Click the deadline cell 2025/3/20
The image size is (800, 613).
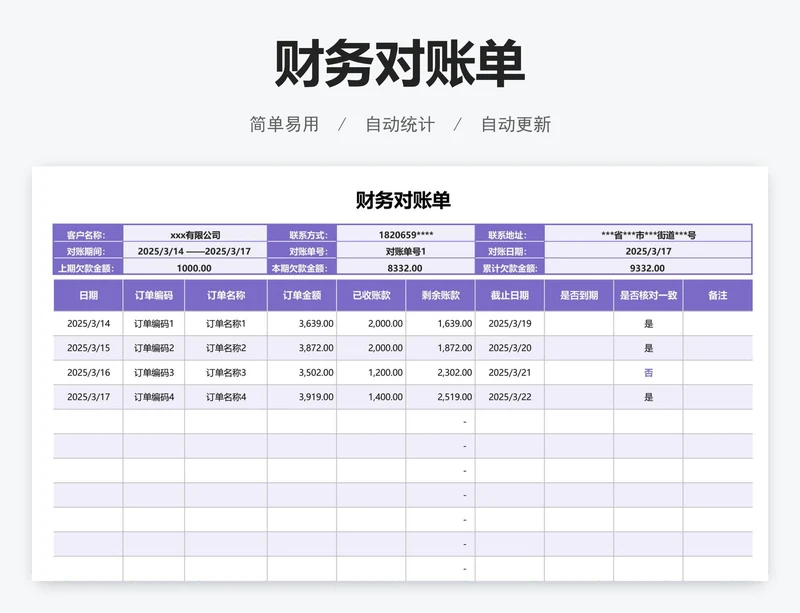click(510, 348)
